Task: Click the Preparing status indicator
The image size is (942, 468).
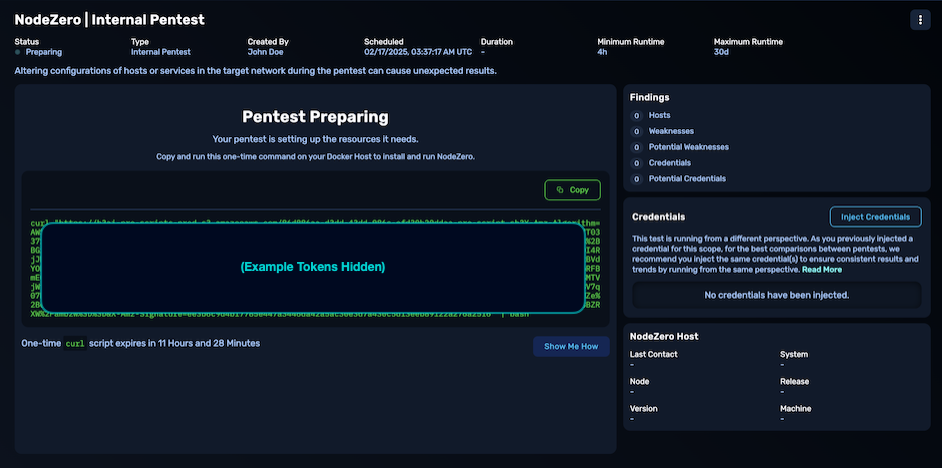Action: [38, 52]
